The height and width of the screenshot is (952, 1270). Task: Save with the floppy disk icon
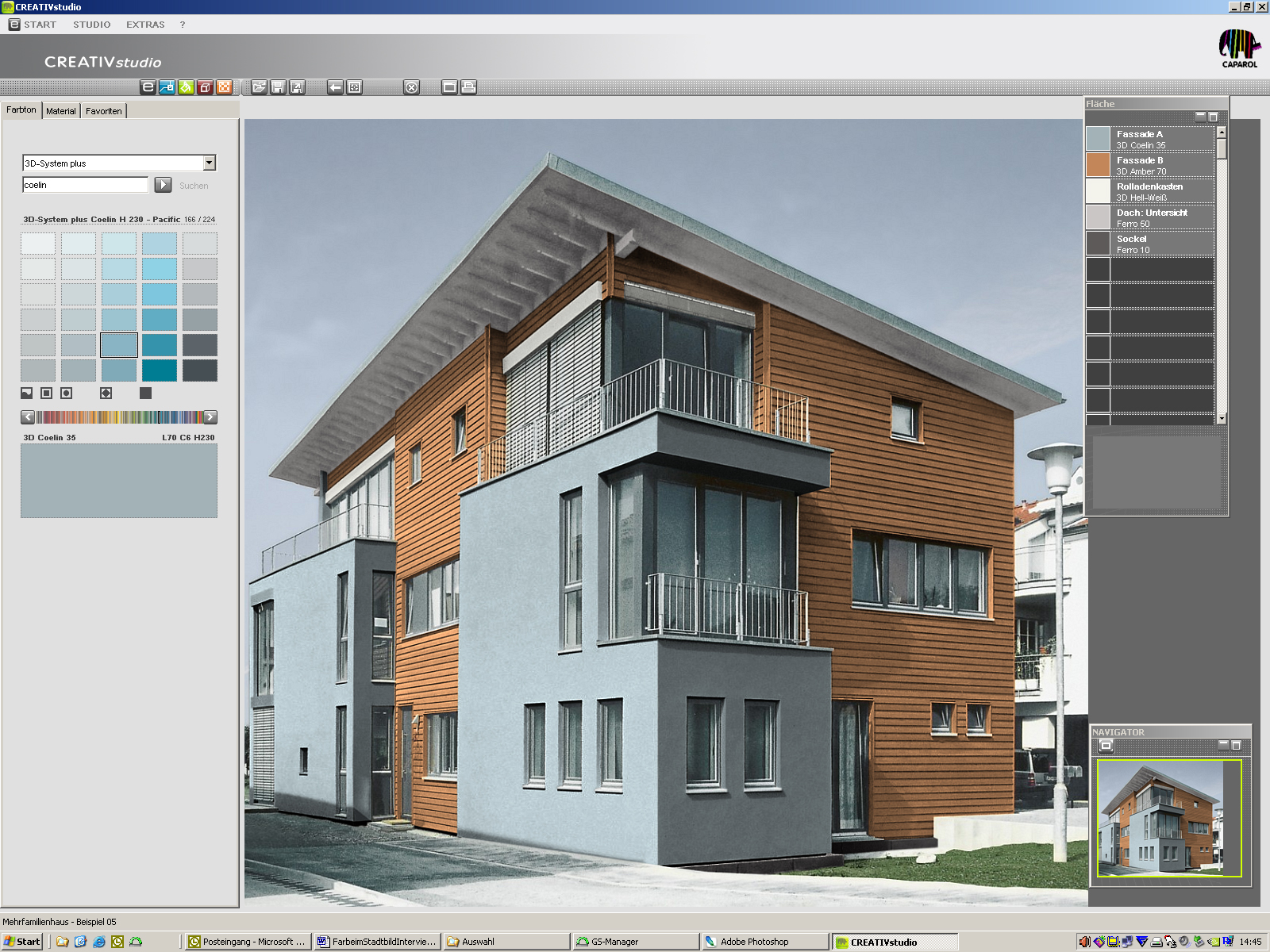pos(278,87)
